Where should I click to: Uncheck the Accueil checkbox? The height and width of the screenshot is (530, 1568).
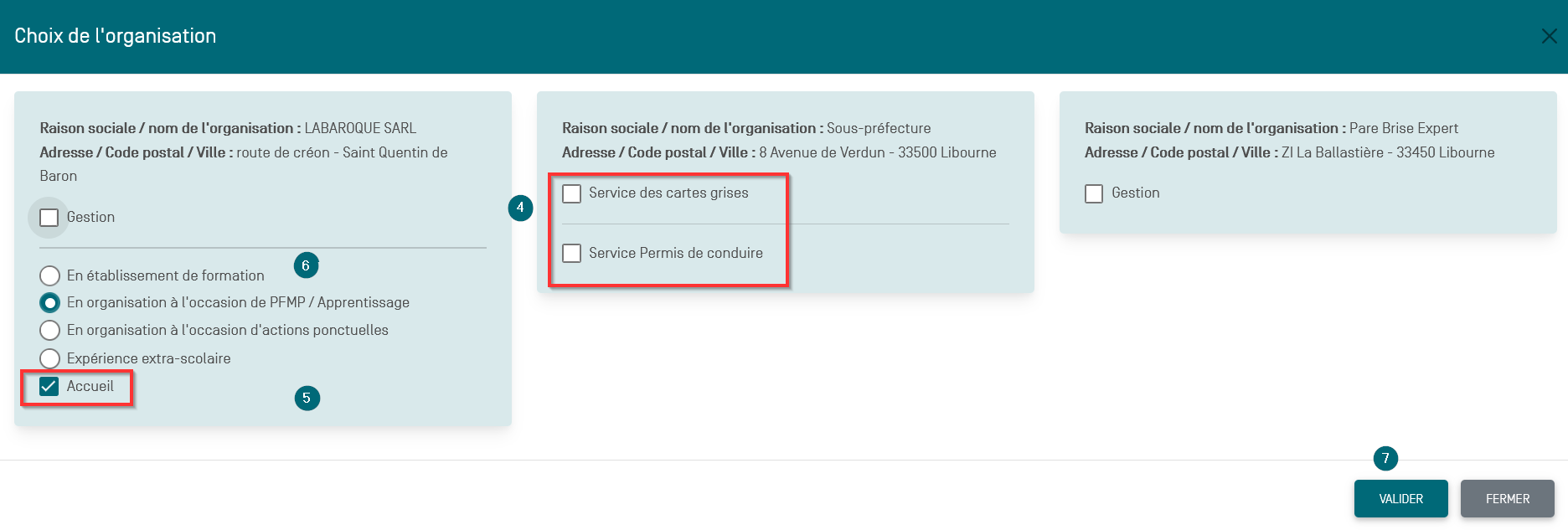49,386
